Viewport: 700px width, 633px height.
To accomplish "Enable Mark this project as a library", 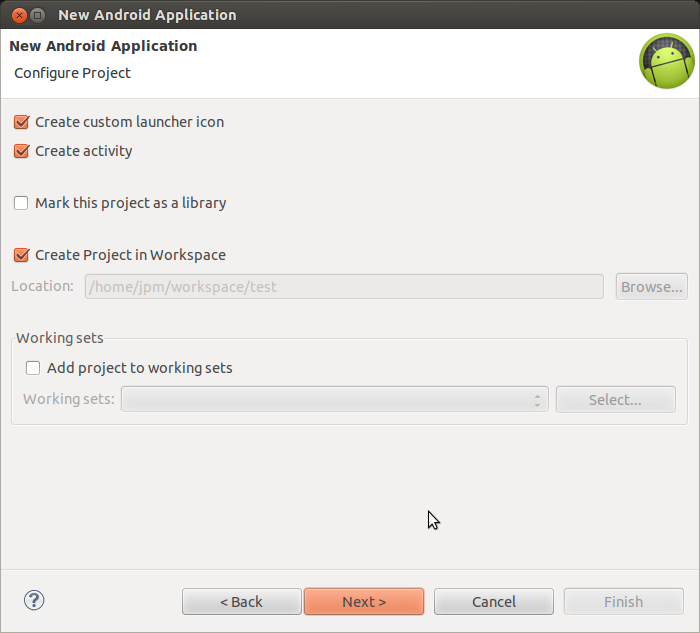I will coord(21,203).
